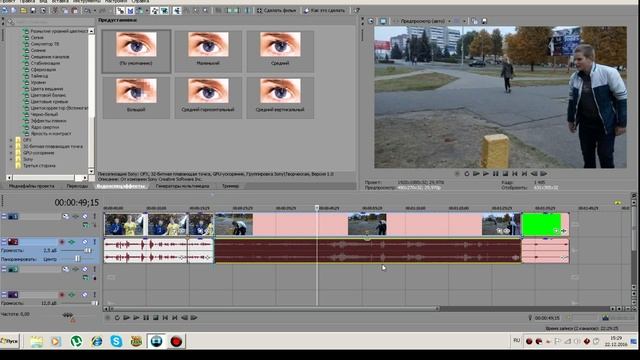The height and width of the screenshot is (360, 640).
Task: Click the Cut scissors toolbar icon
Action: click(x=54, y=10)
